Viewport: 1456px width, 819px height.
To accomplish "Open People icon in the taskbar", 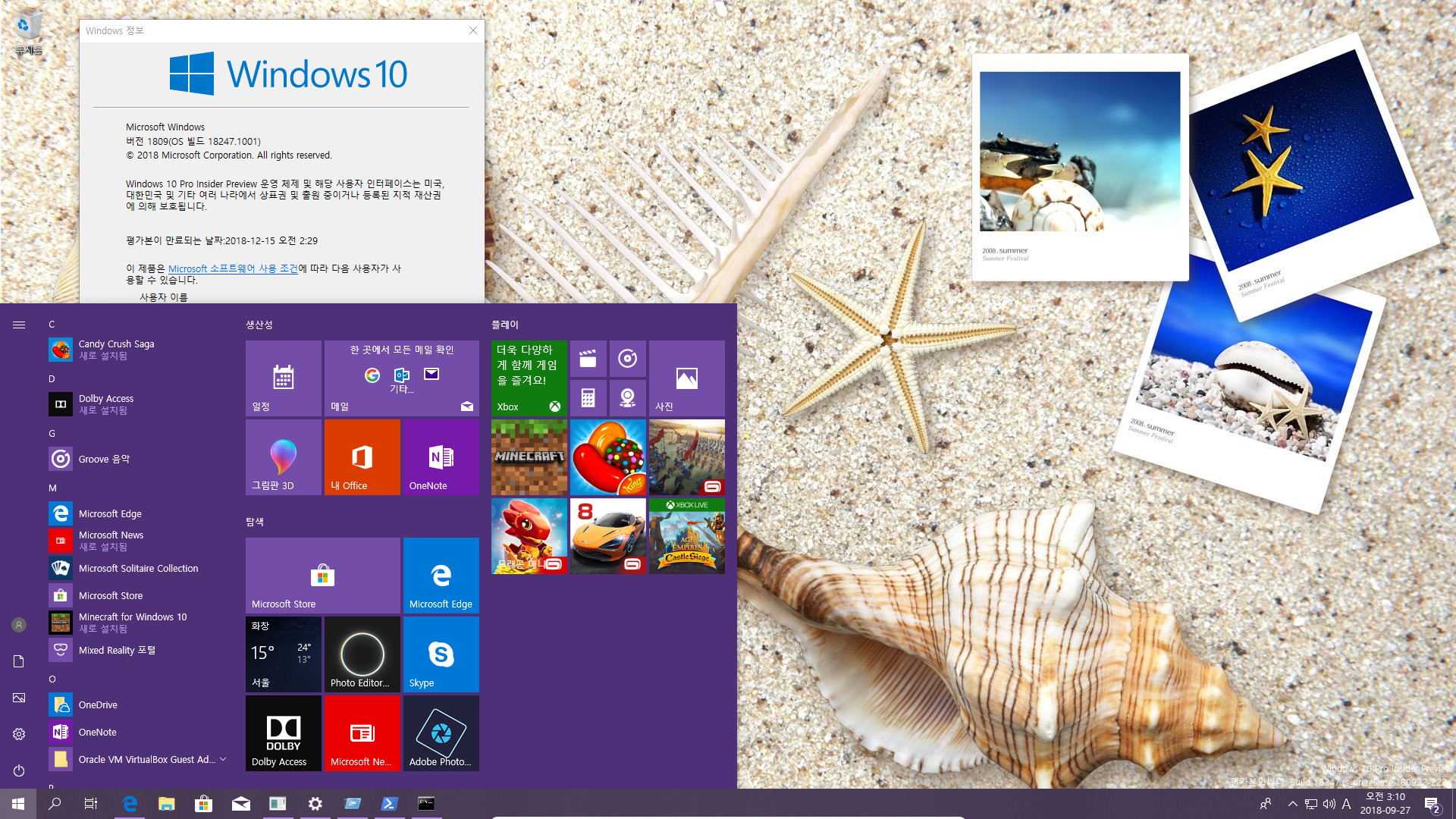I will [1265, 804].
